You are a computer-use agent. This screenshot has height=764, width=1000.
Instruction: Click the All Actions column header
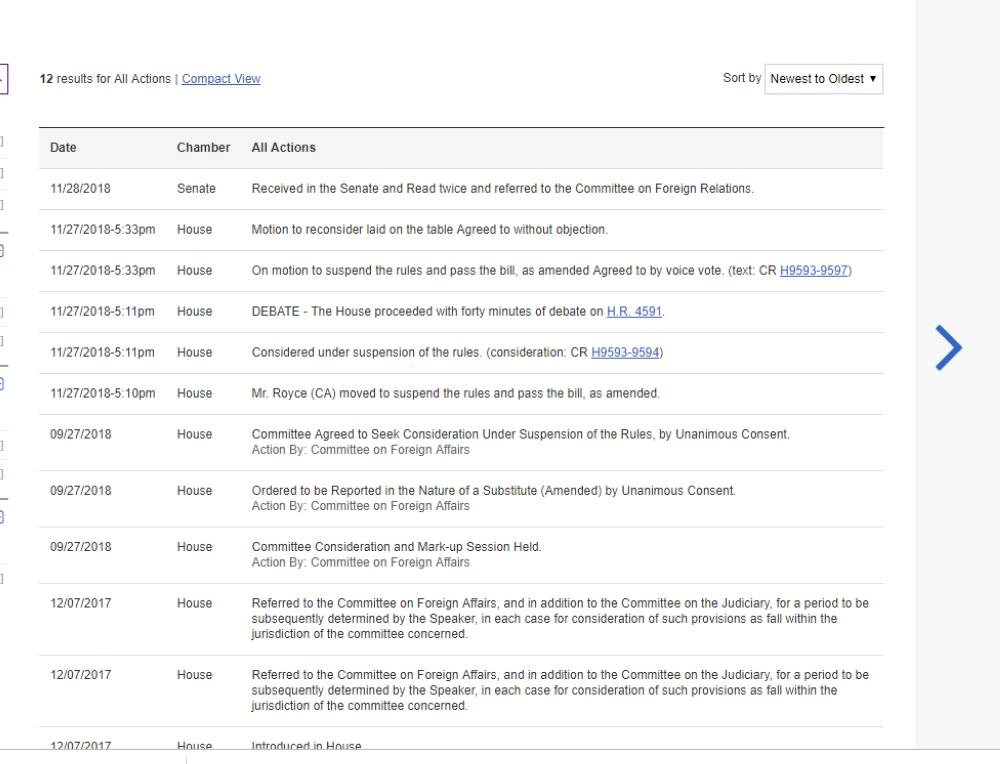coord(283,148)
